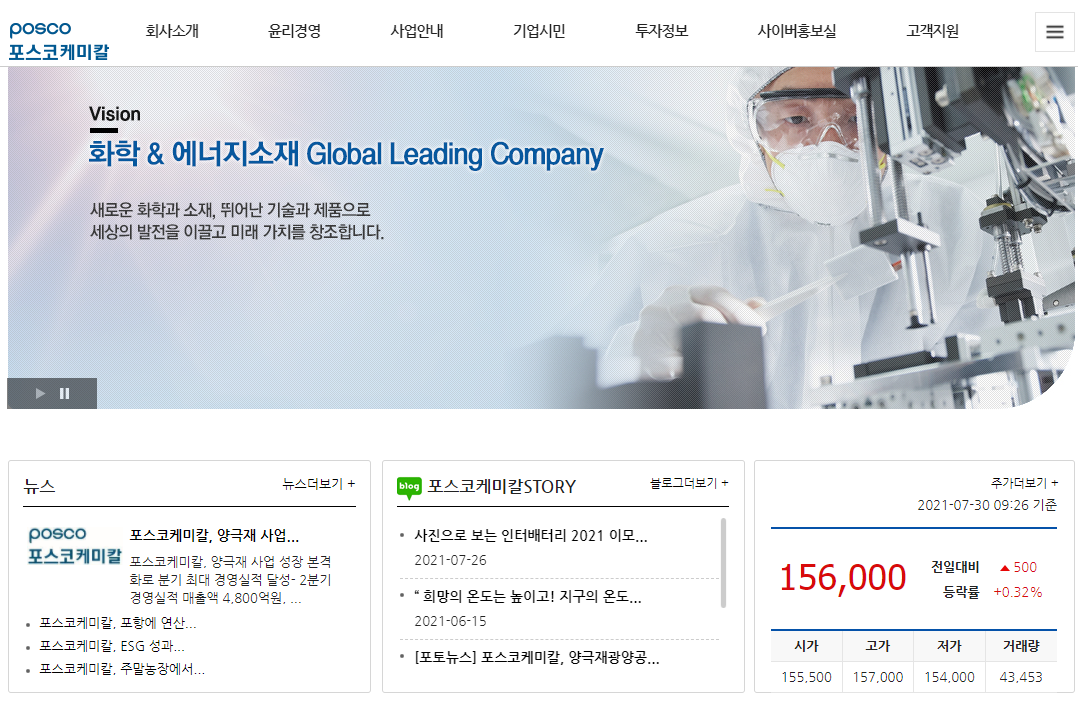Click the news thumbnail POSCO logo
Viewport: 1078px width, 703px height.
pos(74,546)
